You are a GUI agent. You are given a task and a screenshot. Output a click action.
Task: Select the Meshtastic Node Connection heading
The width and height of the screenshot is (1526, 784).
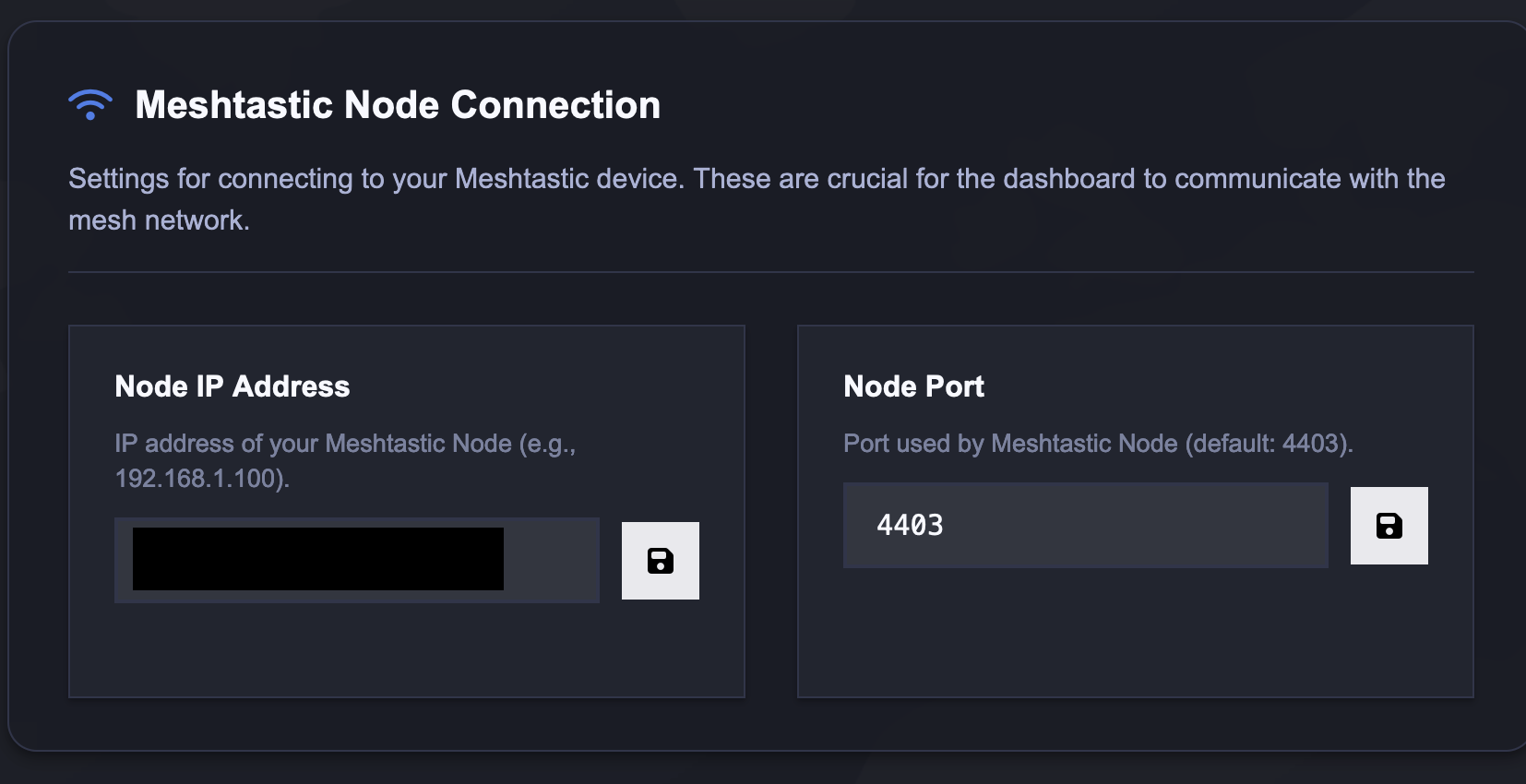point(398,105)
